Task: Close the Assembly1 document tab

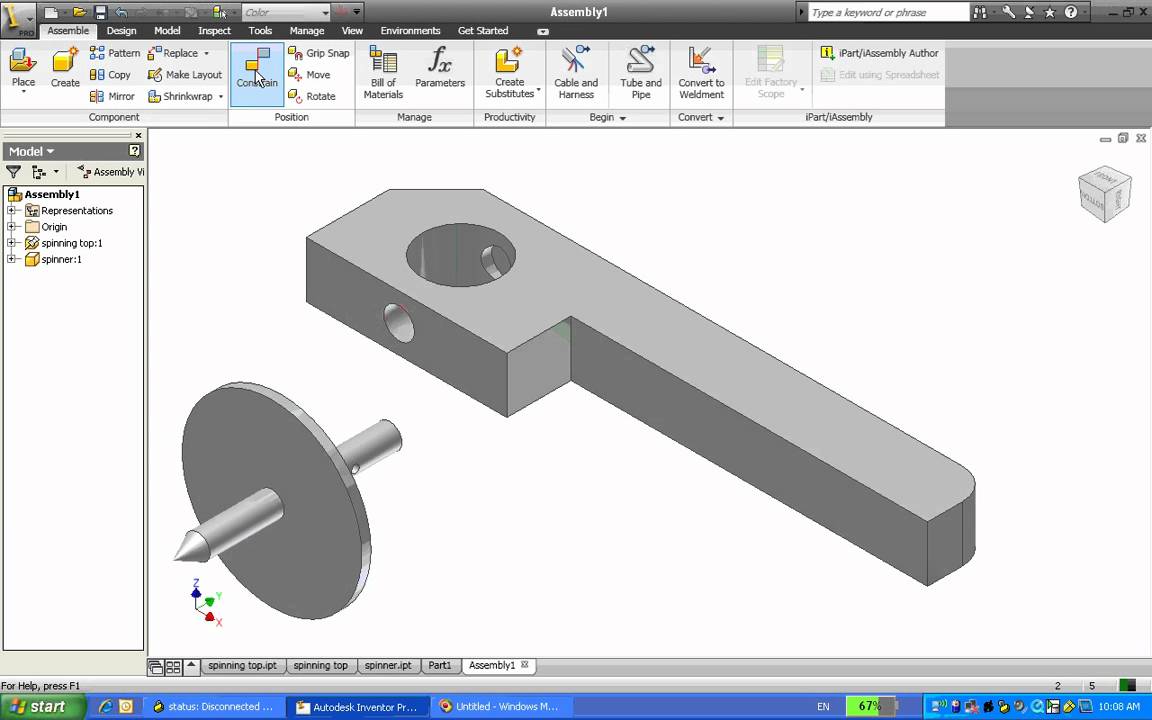Action: 525,665
